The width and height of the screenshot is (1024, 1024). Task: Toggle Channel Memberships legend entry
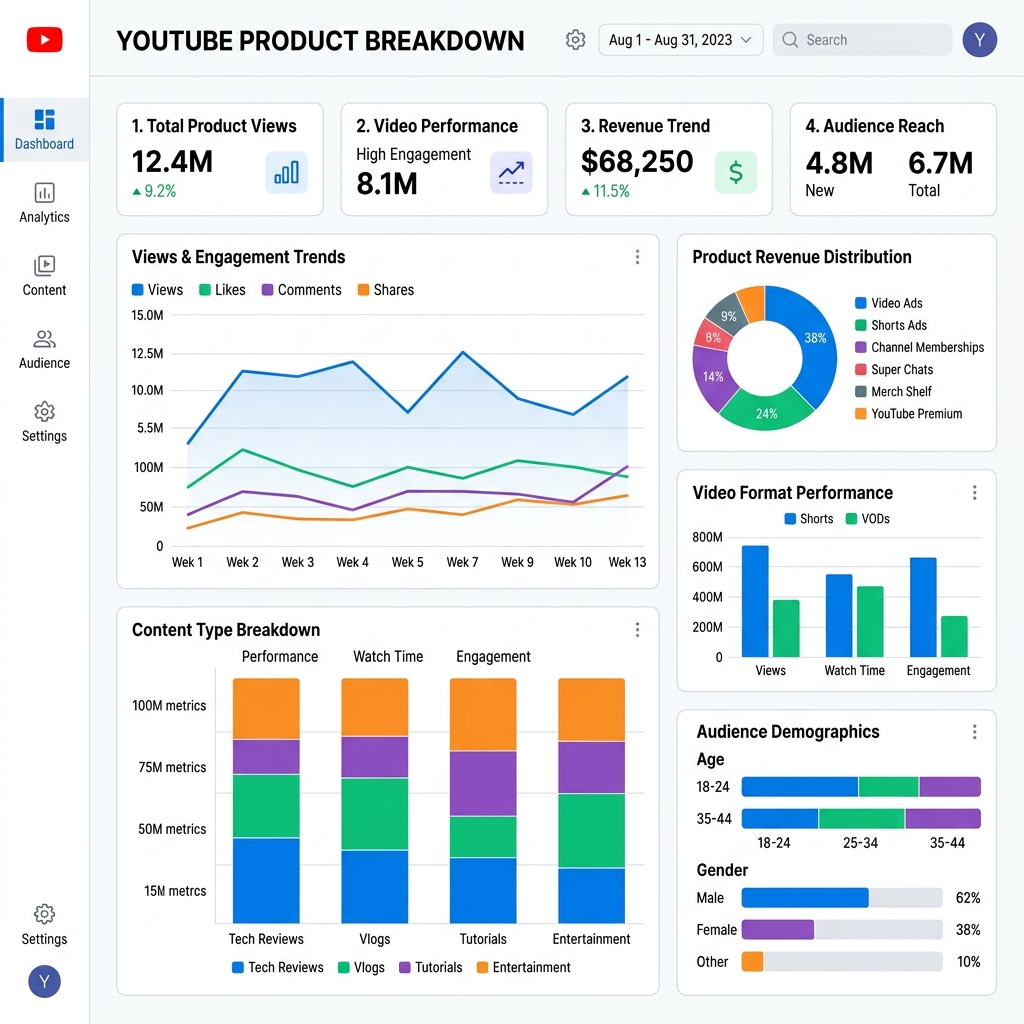point(920,347)
